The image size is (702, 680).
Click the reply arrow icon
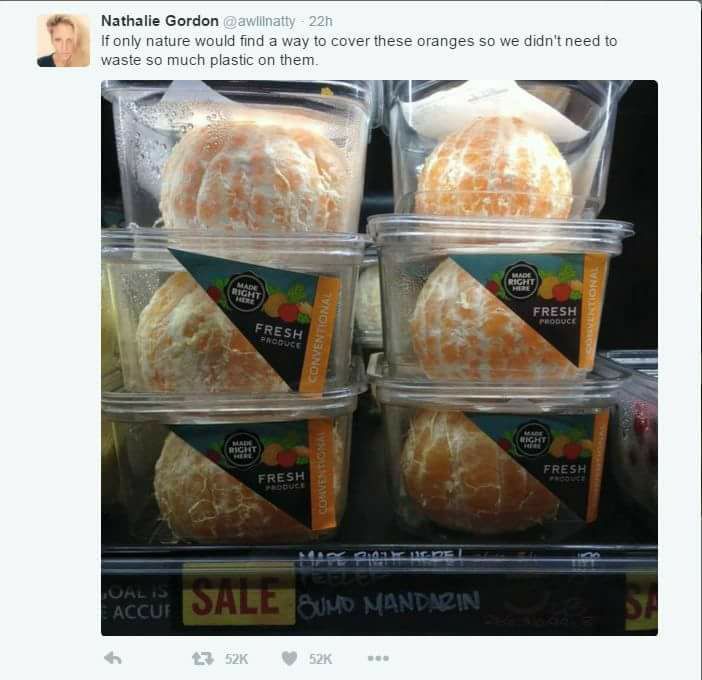(x=113, y=658)
